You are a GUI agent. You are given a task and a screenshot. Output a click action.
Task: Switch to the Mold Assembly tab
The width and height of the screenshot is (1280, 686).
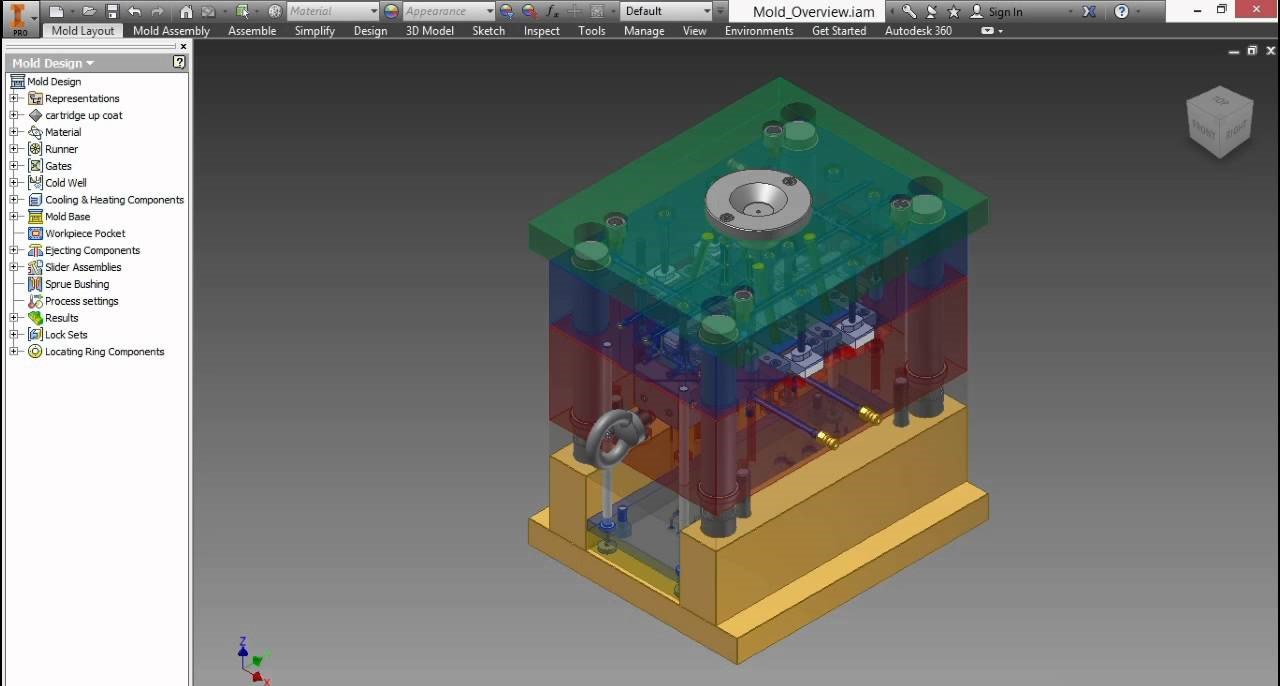tap(170, 30)
